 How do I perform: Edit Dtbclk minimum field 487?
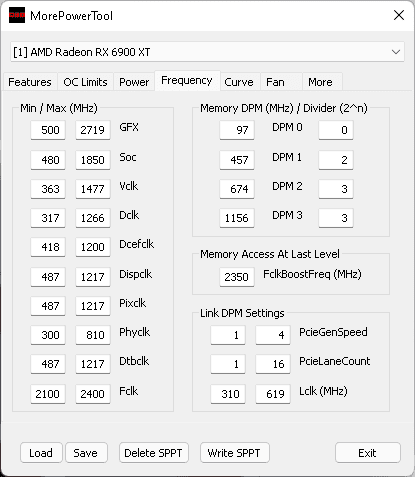(x=48, y=364)
